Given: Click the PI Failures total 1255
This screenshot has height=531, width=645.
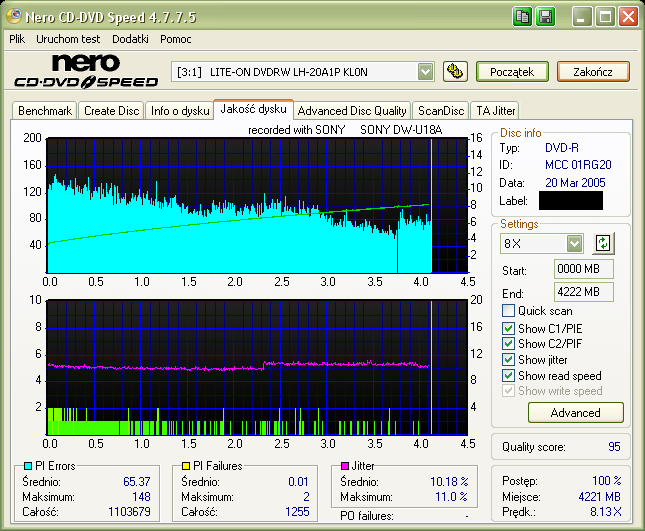Looking at the screenshot, I should pyautogui.click(x=297, y=512).
